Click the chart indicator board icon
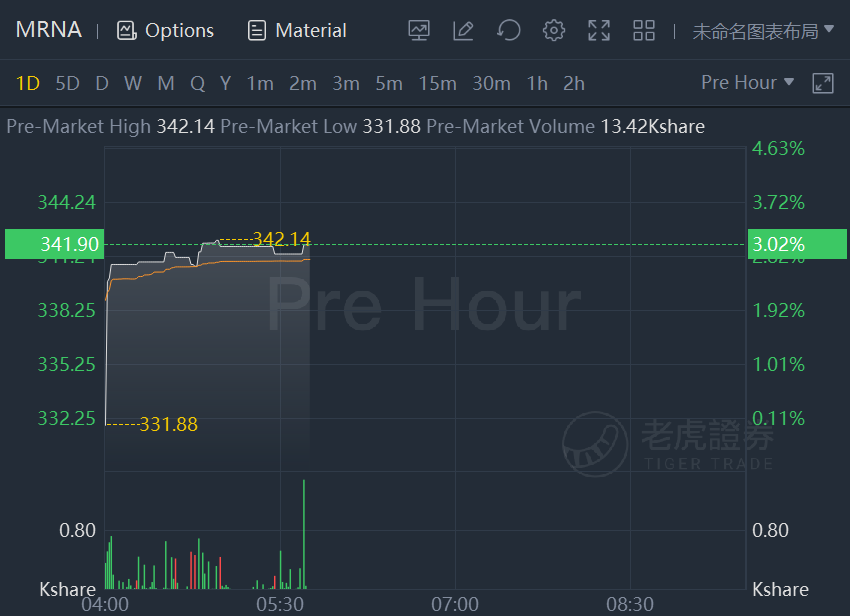 (x=418, y=30)
